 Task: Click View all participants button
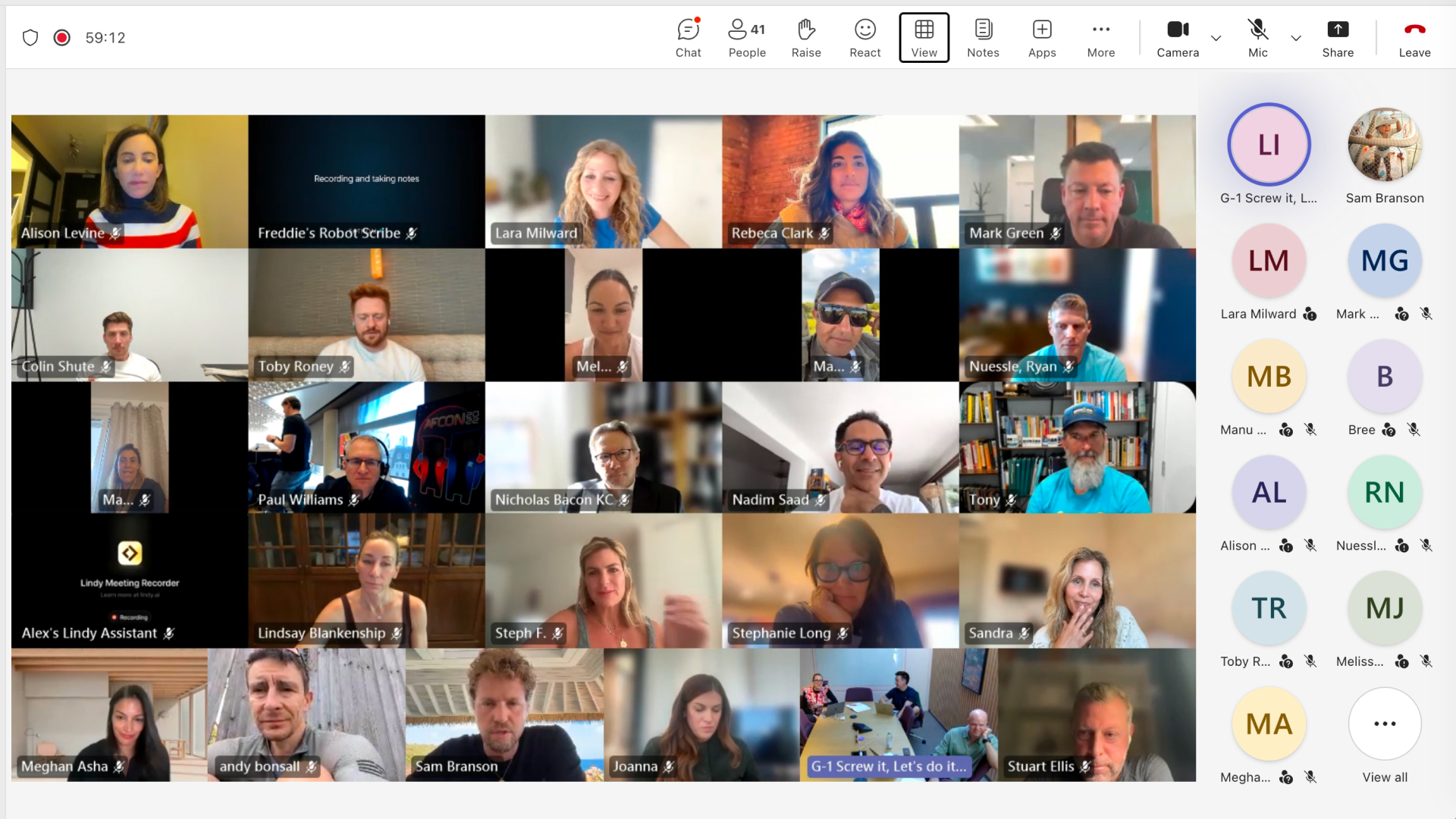coord(1385,724)
